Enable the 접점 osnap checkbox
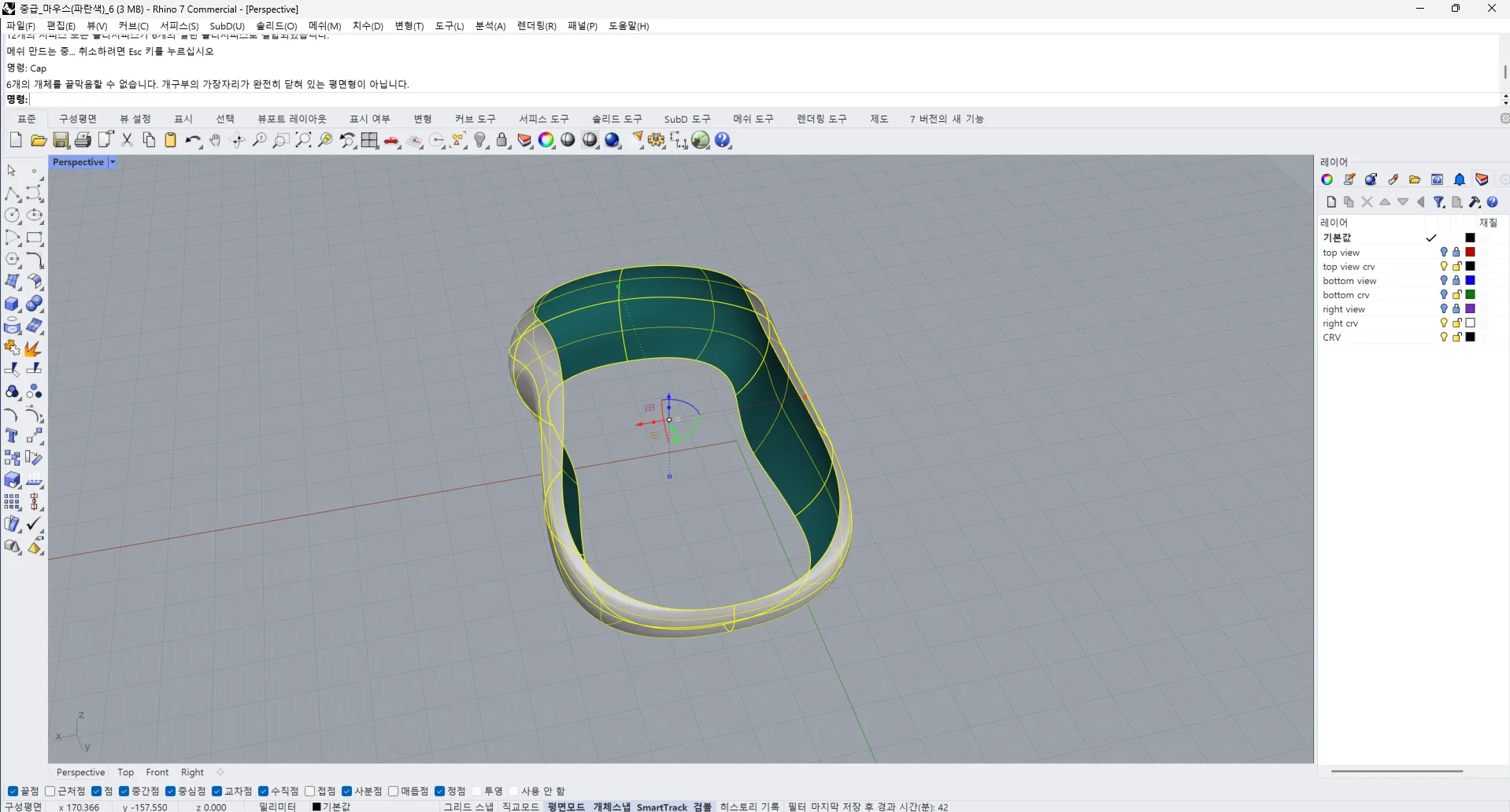1510x812 pixels. (x=309, y=791)
